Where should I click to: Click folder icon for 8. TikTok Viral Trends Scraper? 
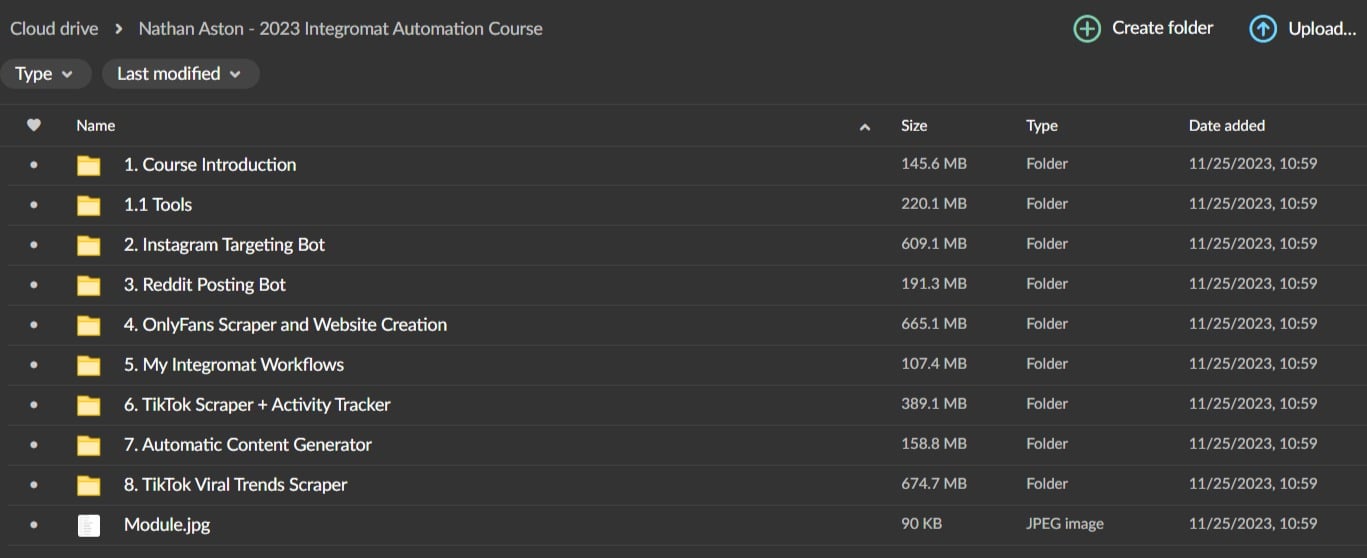tap(89, 485)
